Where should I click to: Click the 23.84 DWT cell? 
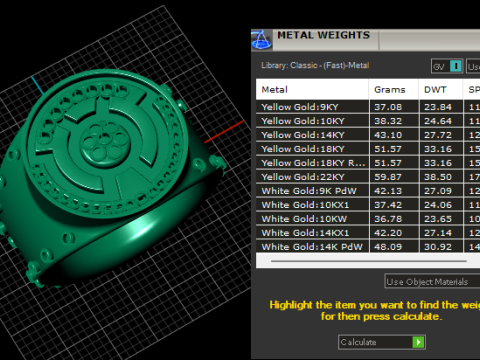(441, 107)
